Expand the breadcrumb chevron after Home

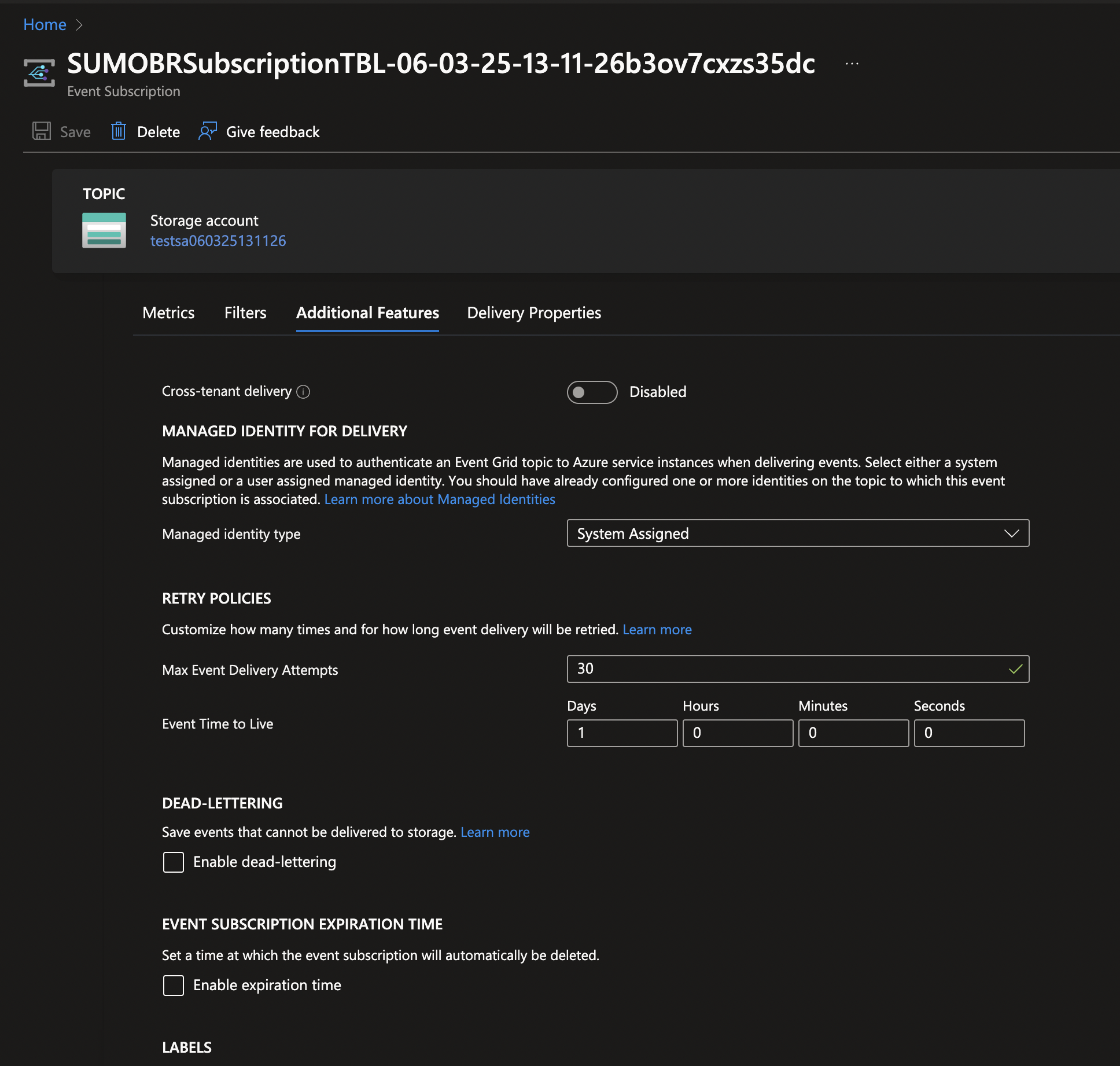79,25
